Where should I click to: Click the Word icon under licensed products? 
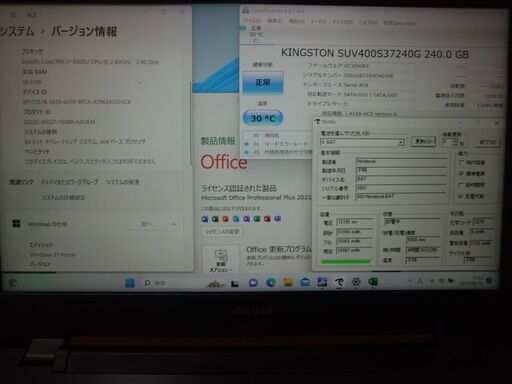pos(205,219)
